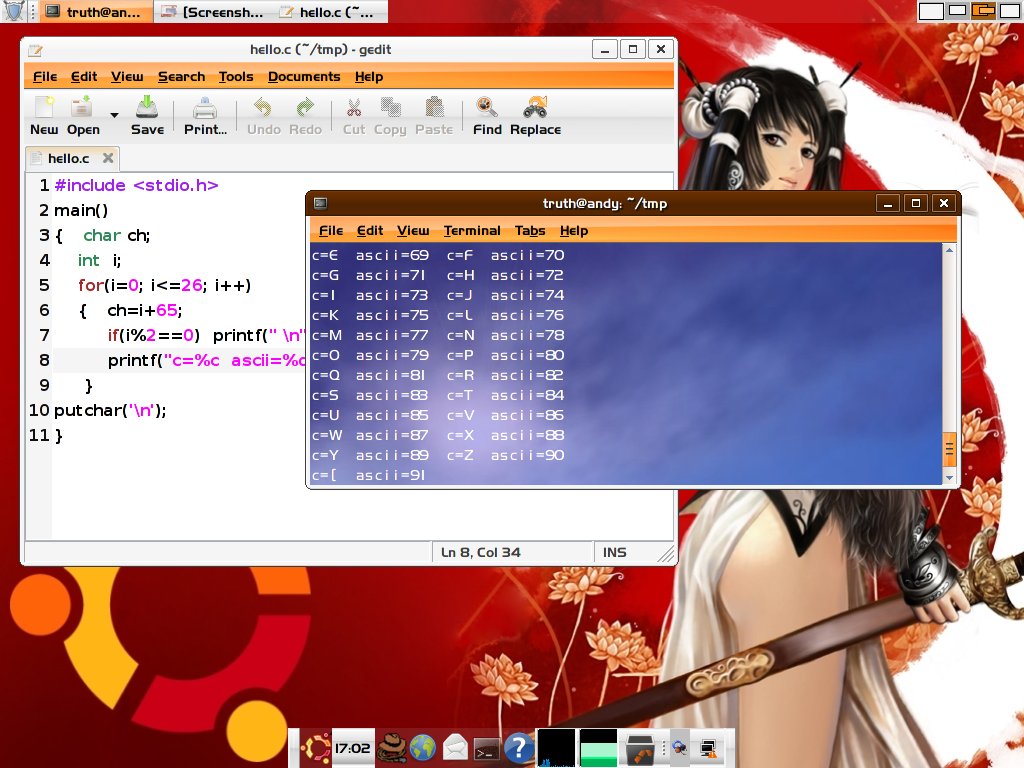Click the 17:02 clock in bottom panel
The width and height of the screenshot is (1024, 768).
[x=353, y=748]
